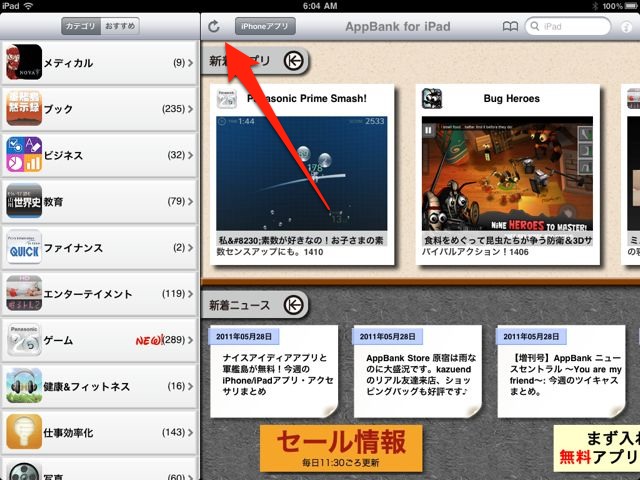The image size is (640, 480).
Task: Expand 仕事効率化 row chevron
Action: click(x=191, y=432)
